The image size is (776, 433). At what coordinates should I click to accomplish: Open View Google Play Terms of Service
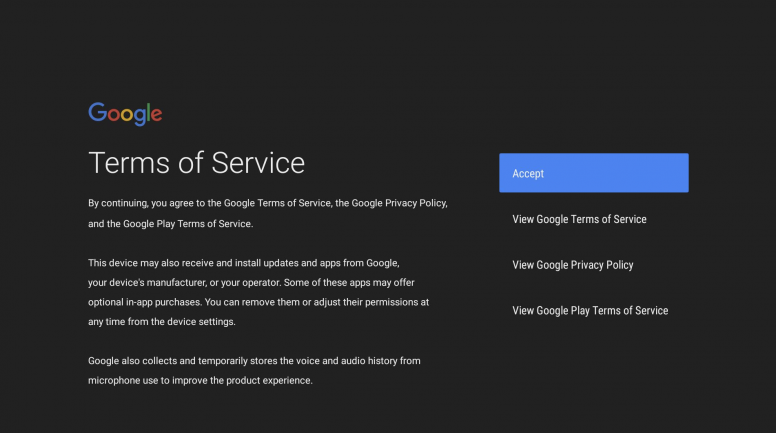point(590,310)
